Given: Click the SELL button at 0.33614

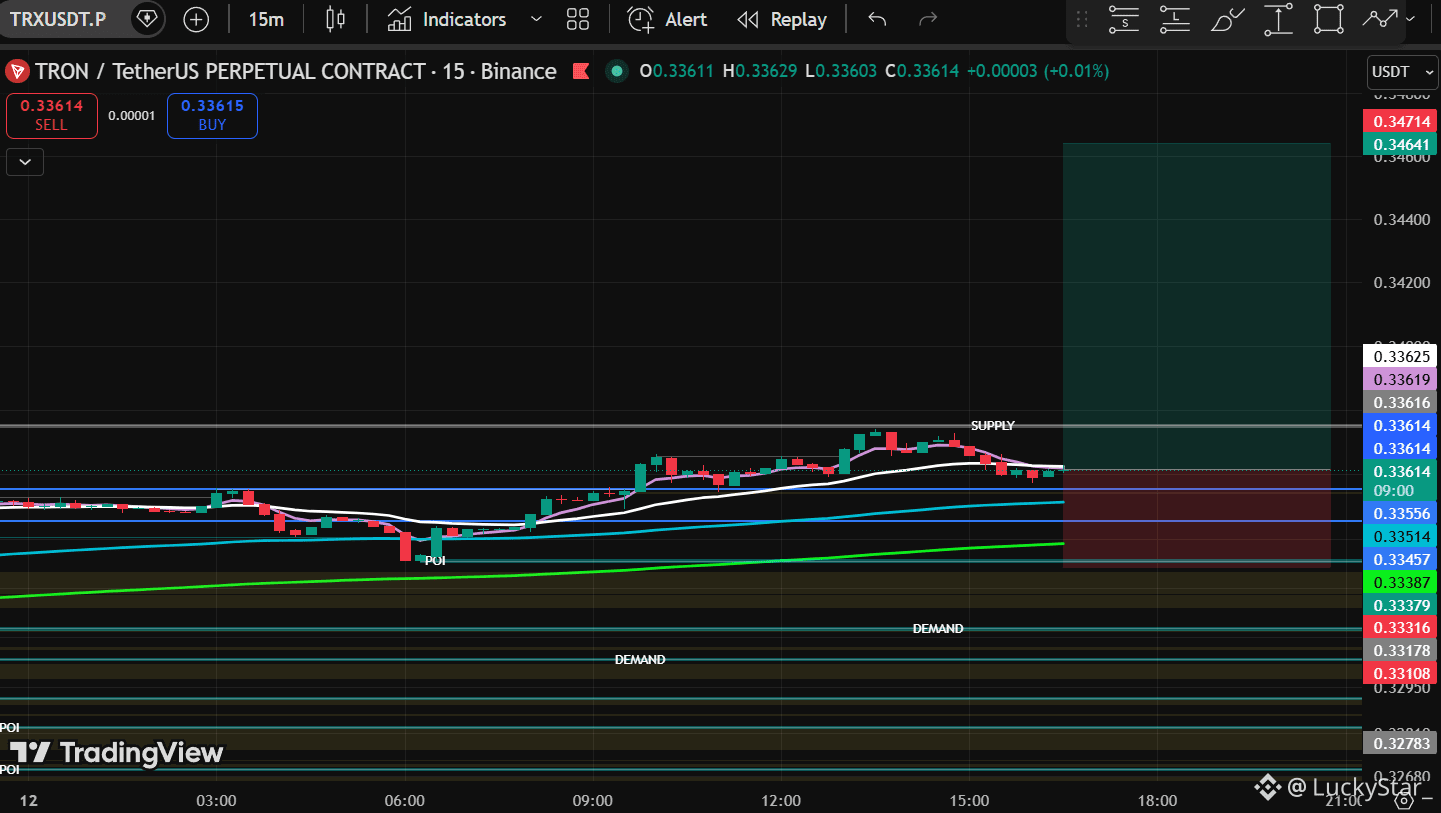Looking at the screenshot, I should [x=52, y=115].
